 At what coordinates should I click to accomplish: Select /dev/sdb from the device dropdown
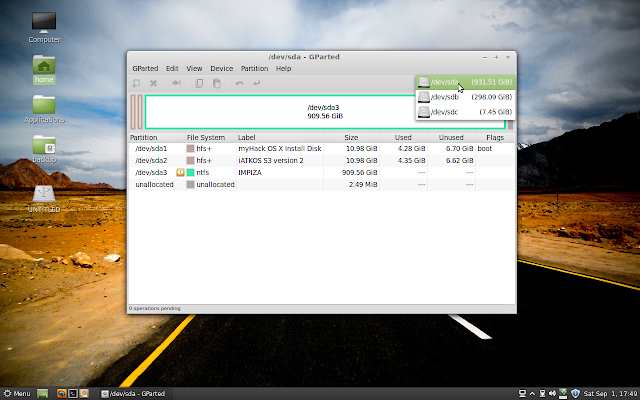[465, 97]
